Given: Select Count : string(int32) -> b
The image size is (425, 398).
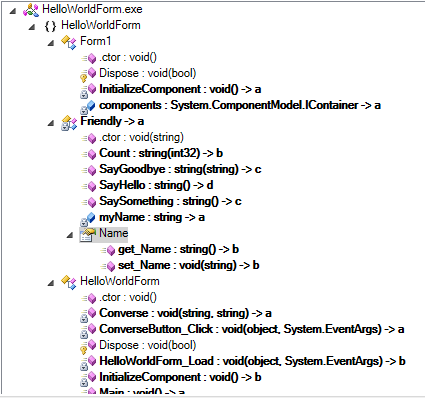Looking at the screenshot, I should tap(161, 153).
